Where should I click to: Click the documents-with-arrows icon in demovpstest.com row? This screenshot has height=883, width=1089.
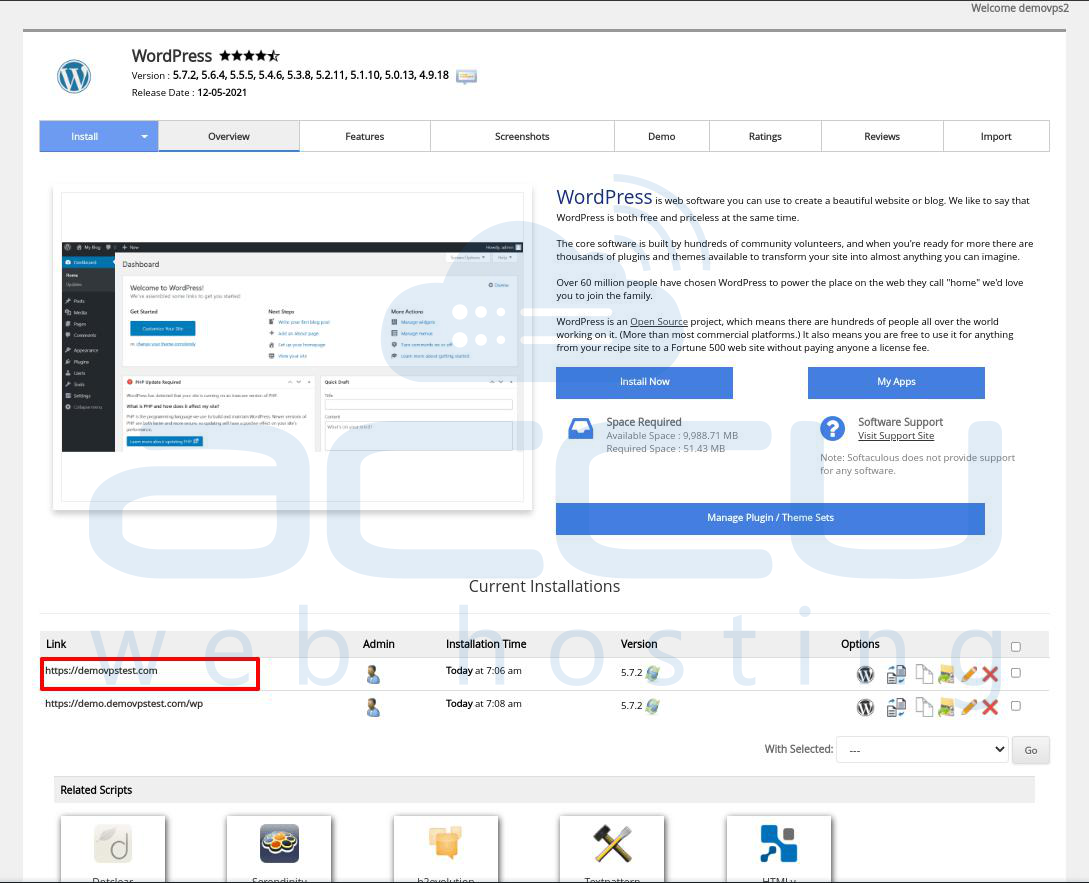[x=896, y=674]
